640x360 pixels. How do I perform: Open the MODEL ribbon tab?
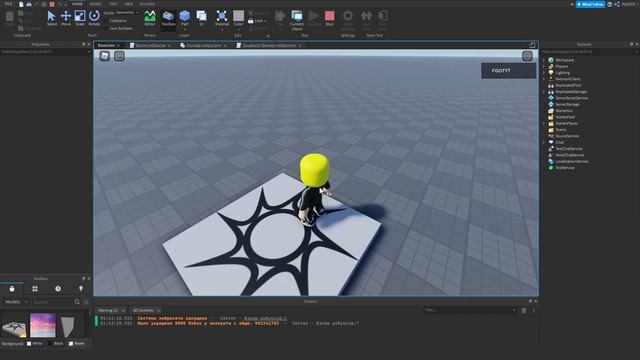95,4
